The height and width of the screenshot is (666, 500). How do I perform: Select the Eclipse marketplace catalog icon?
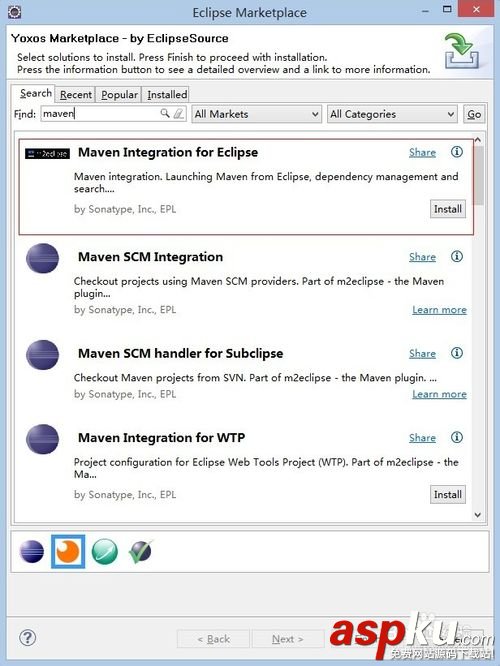tap(32, 552)
